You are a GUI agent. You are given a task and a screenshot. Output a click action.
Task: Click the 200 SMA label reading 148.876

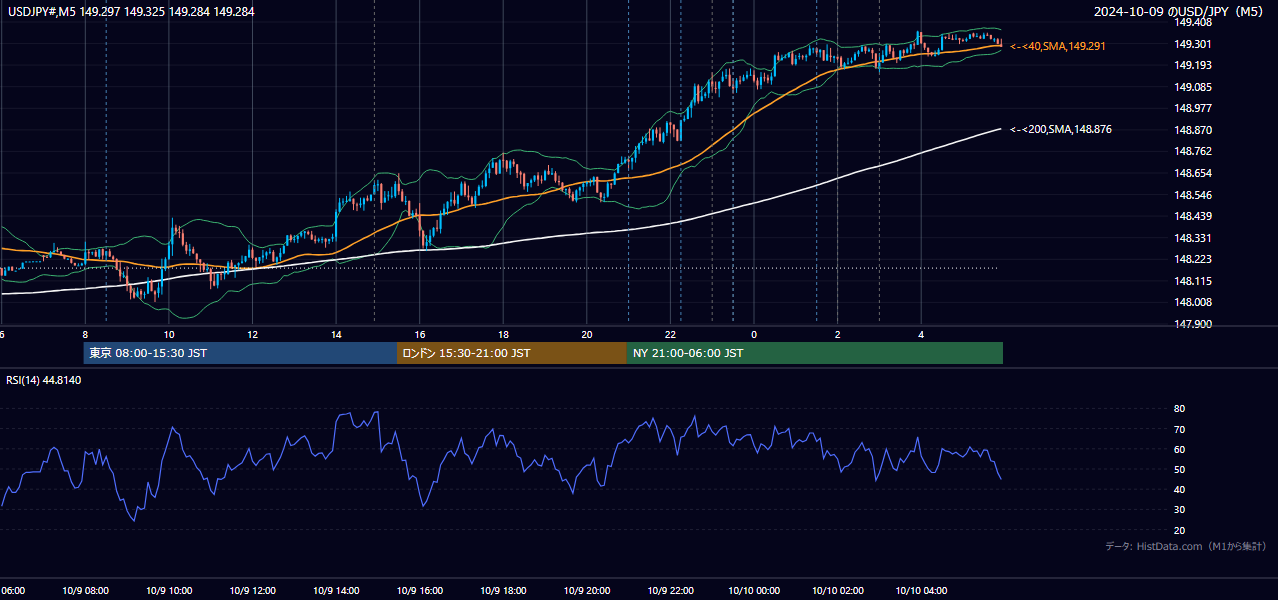click(1061, 129)
